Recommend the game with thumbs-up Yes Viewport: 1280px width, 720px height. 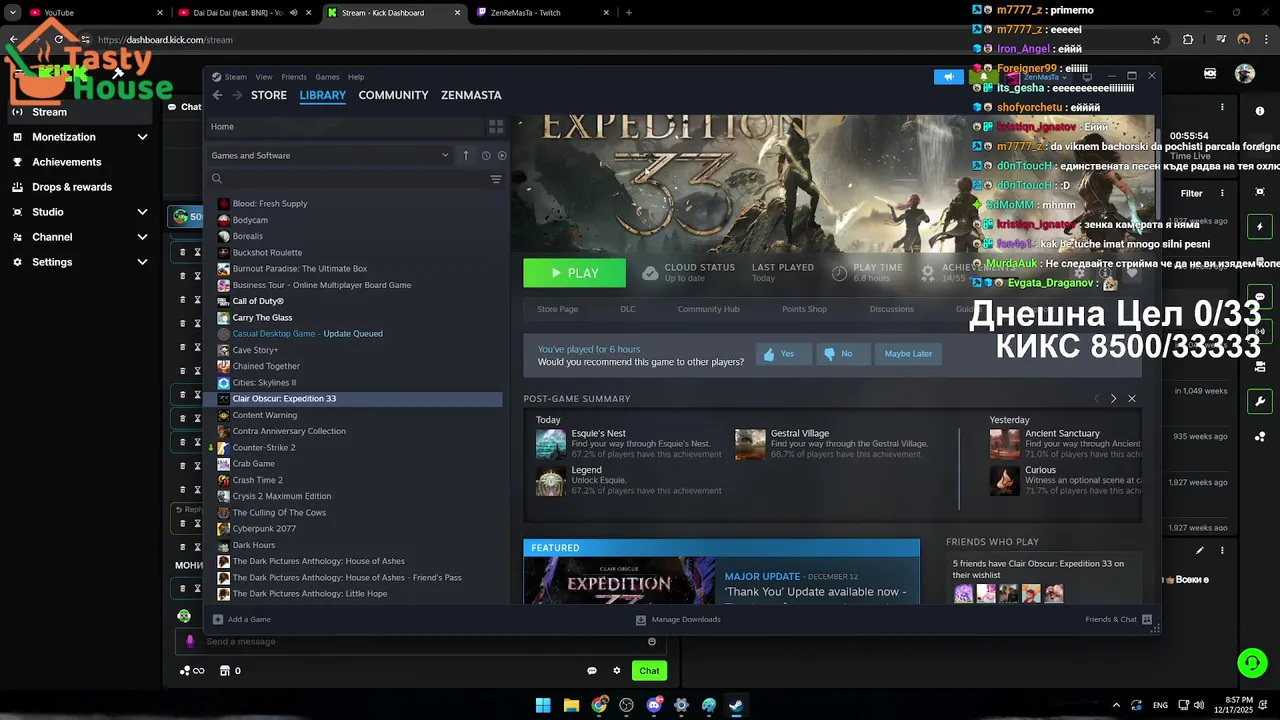[783, 354]
